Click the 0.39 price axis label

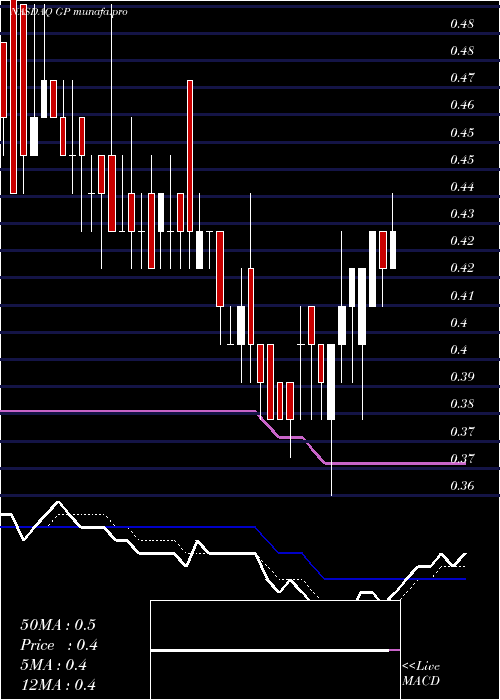point(462,377)
